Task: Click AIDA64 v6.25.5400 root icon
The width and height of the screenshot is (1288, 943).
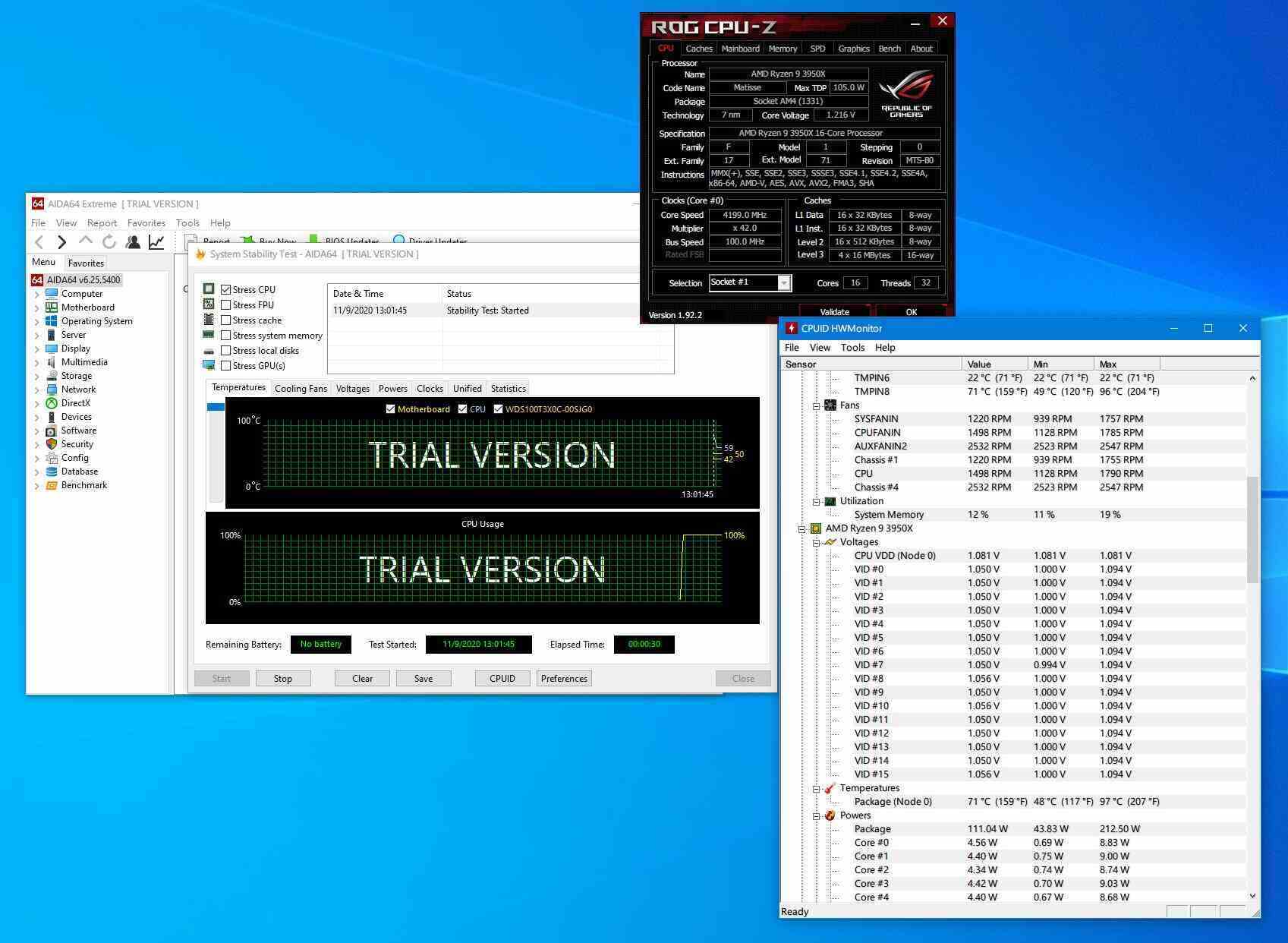Action: click(x=37, y=280)
